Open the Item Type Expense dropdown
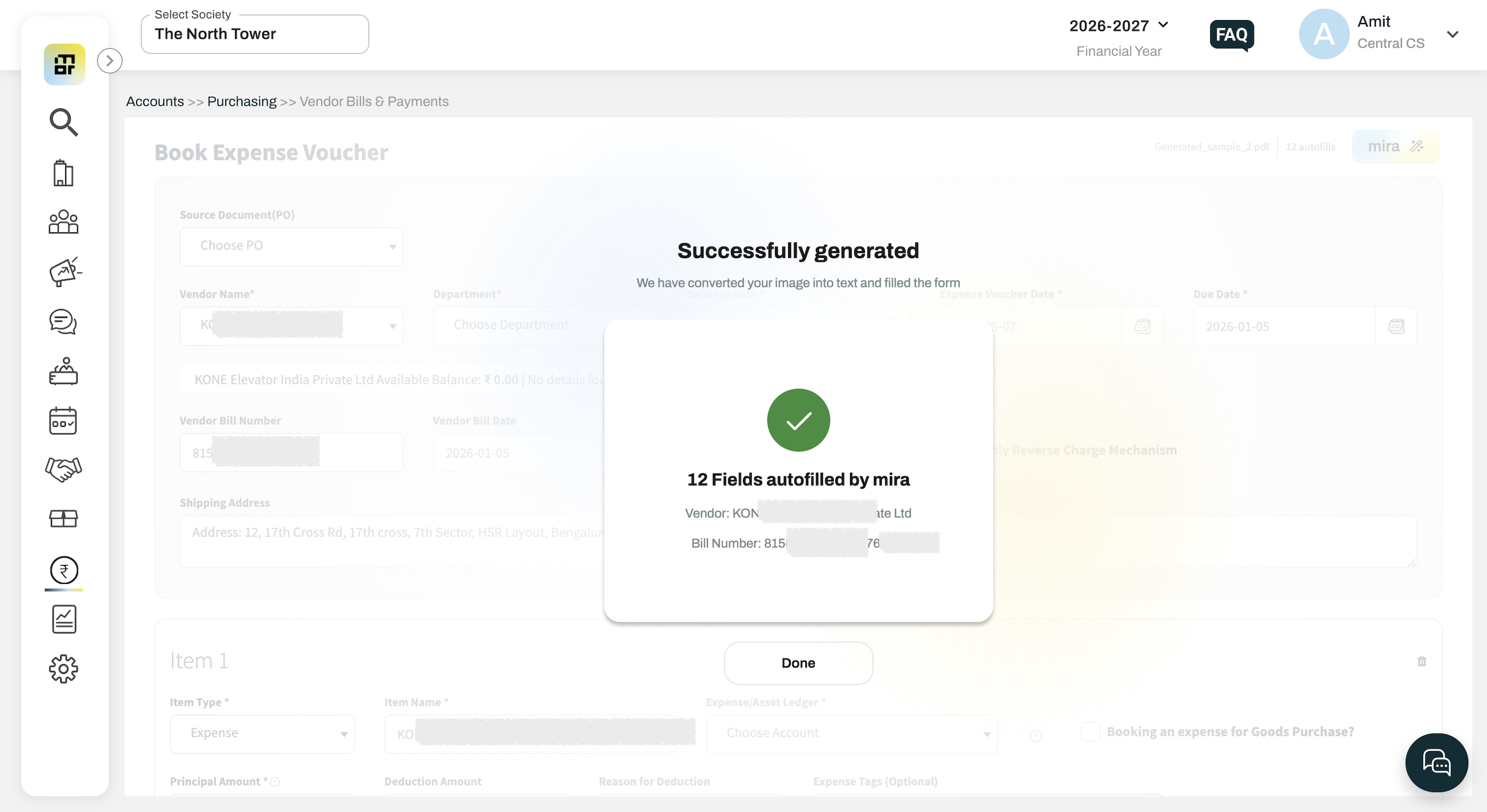This screenshot has height=812, width=1487. [x=262, y=734]
